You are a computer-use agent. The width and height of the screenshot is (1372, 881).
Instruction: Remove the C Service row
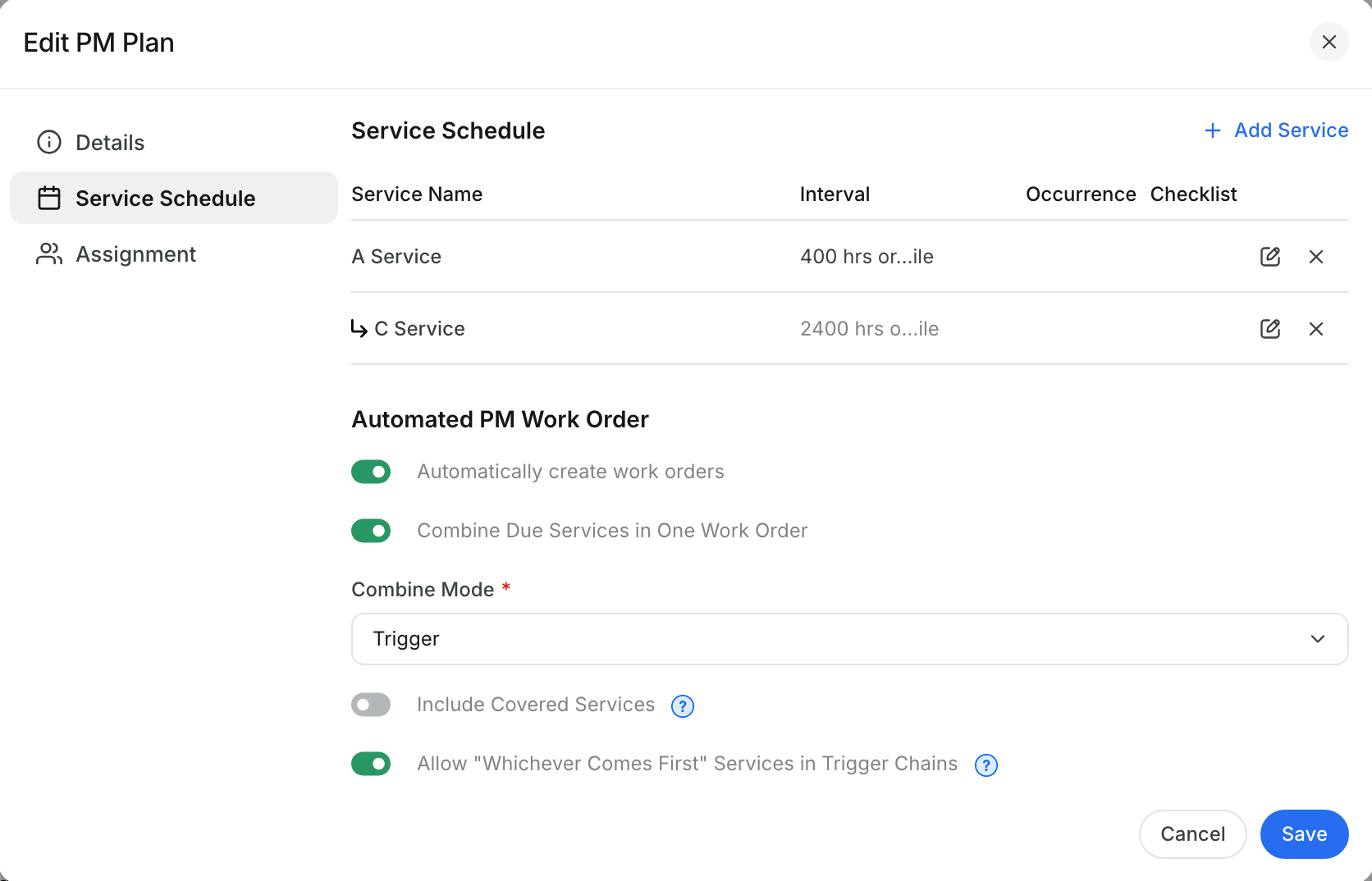click(x=1316, y=329)
